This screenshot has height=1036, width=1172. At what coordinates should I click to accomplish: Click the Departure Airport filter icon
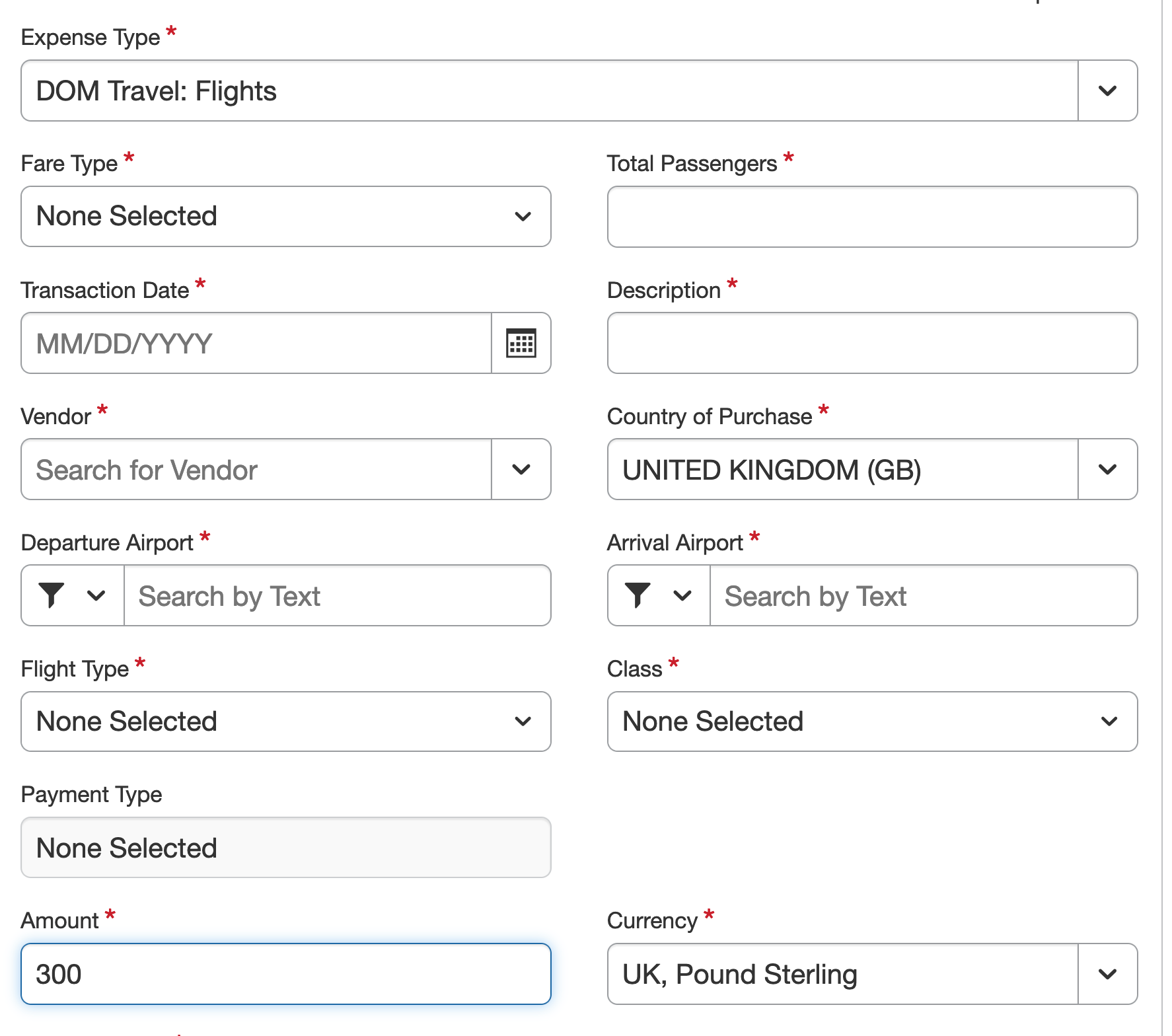coord(52,595)
